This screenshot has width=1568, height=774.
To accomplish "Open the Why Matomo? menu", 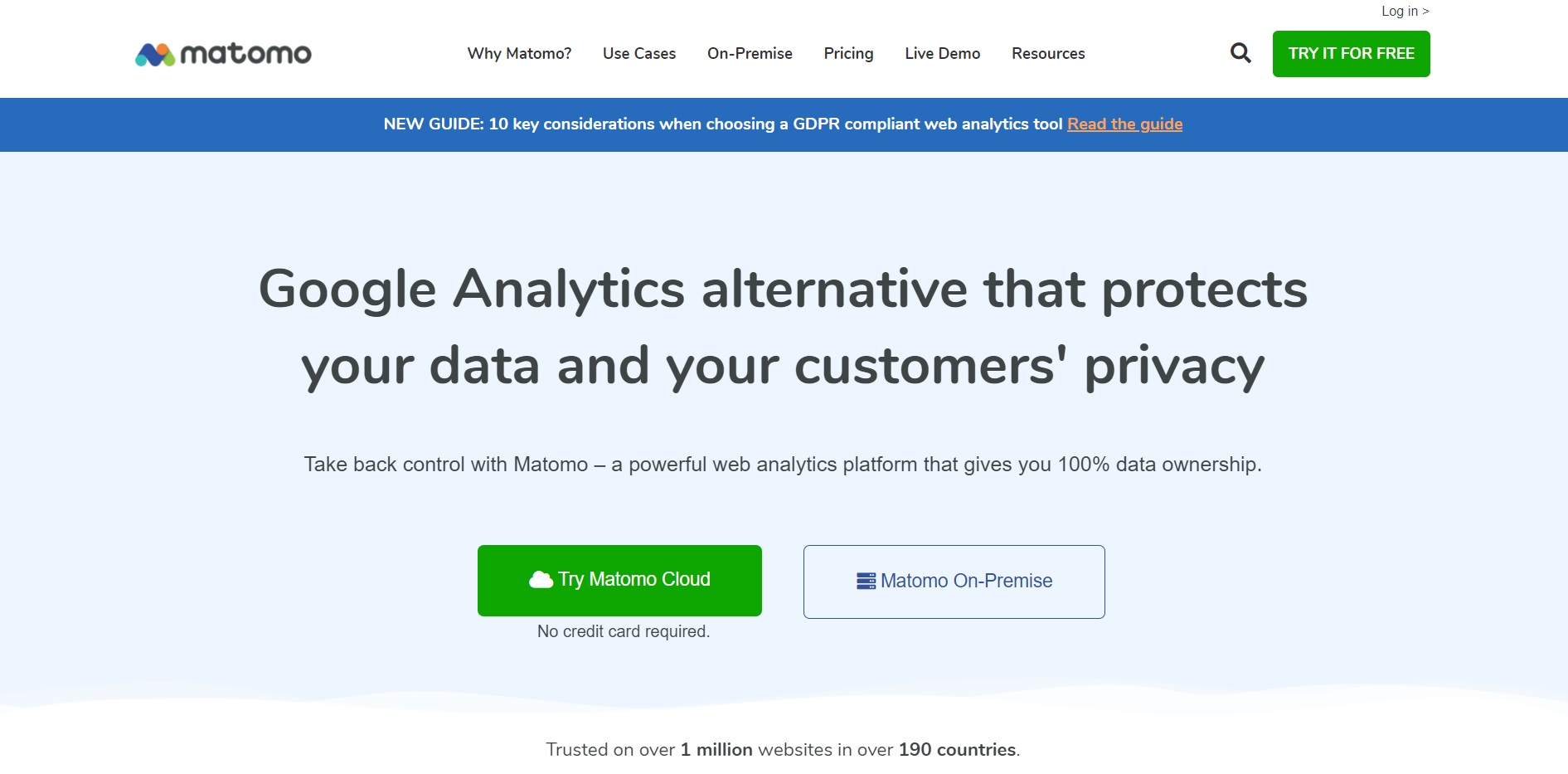I will [x=519, y=53].
